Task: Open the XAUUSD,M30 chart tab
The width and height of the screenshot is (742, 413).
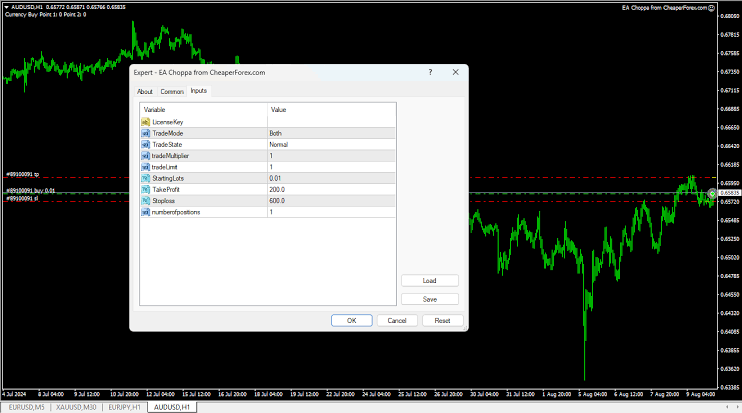Action: tap(76, 407)
